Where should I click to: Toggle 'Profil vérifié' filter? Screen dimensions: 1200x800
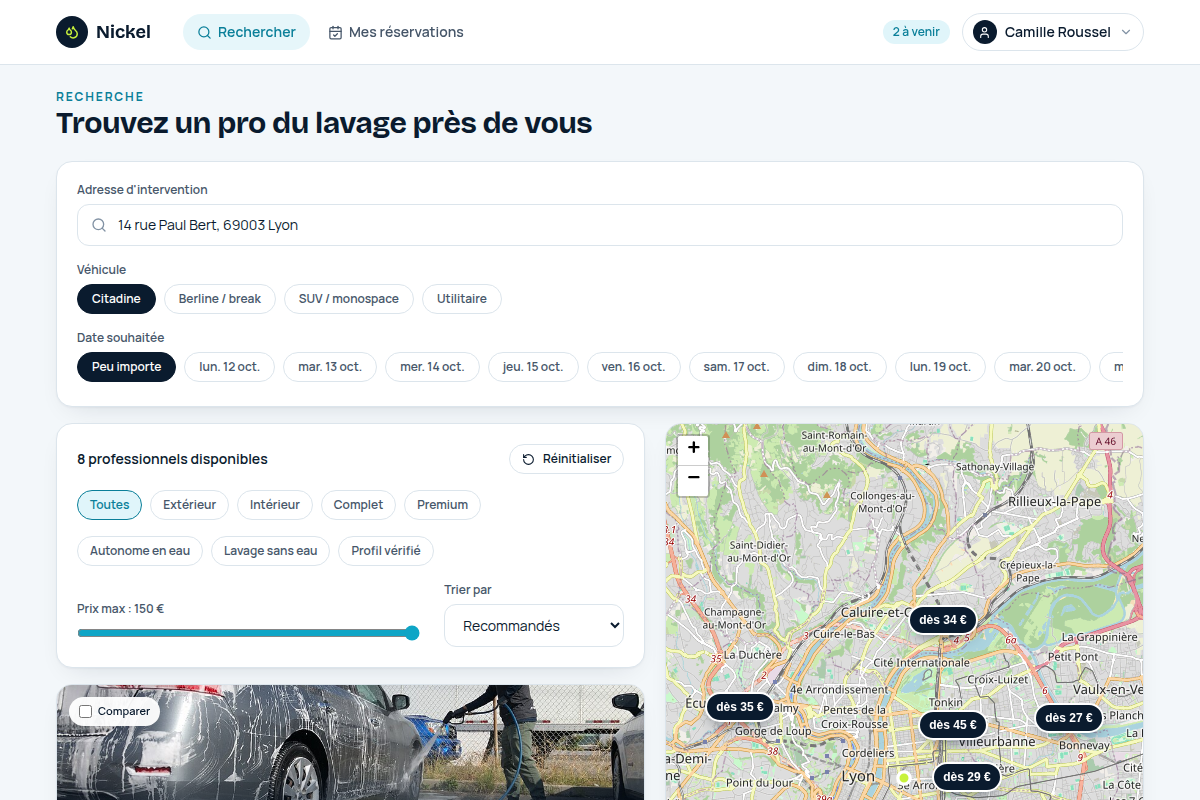tap(386, 551)
